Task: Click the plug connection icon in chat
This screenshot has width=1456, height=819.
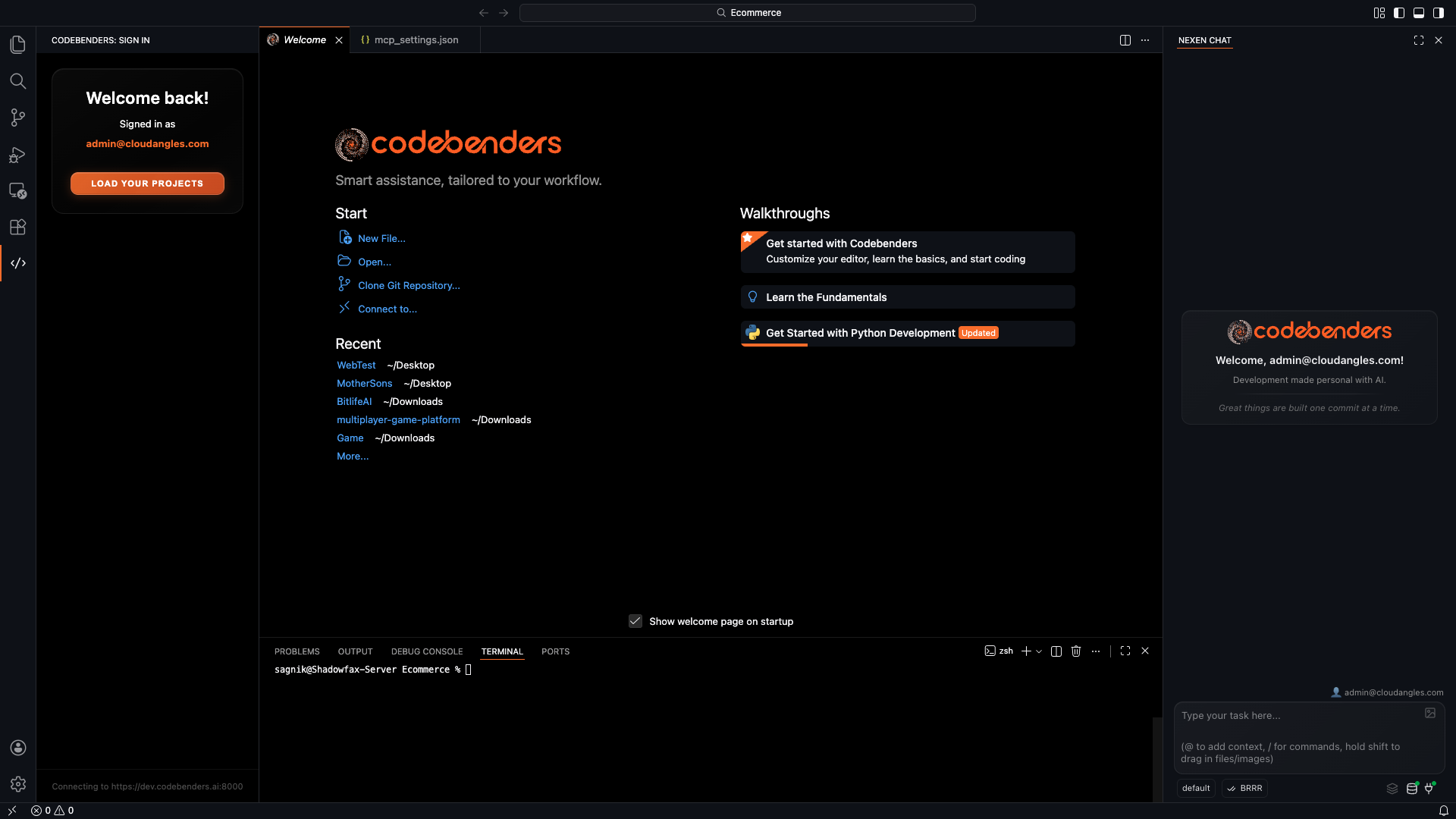Action: pos(1429,789)
